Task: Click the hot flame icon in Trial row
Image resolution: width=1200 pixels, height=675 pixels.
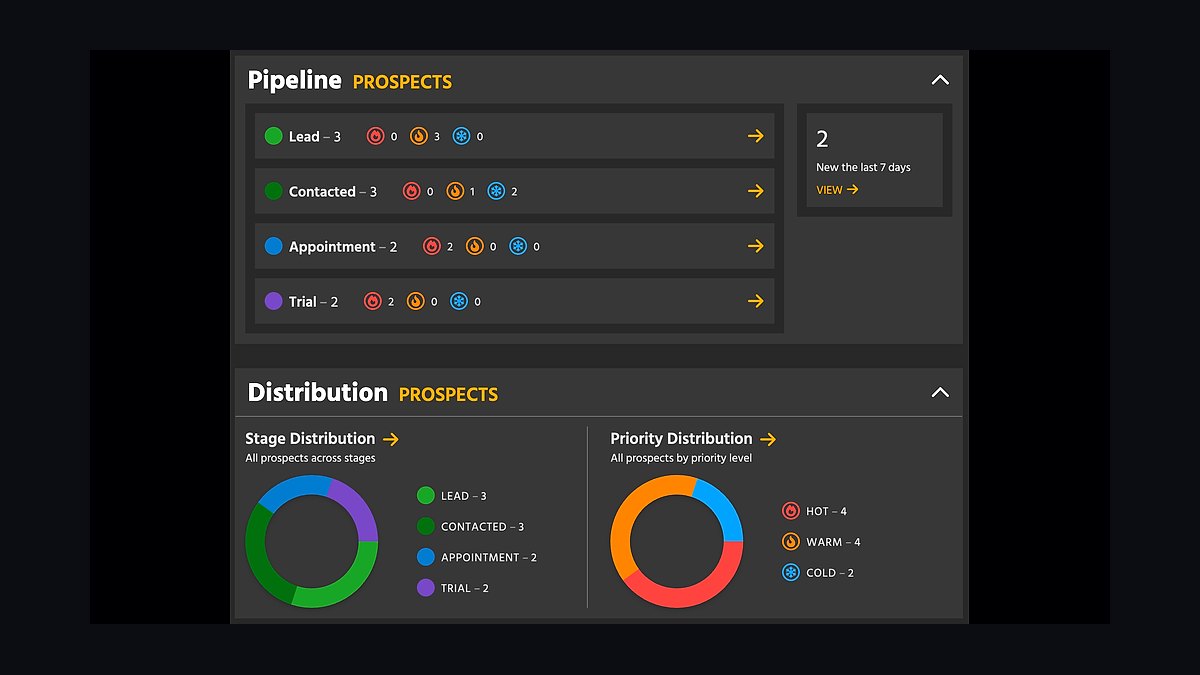Action: [373, 301]
